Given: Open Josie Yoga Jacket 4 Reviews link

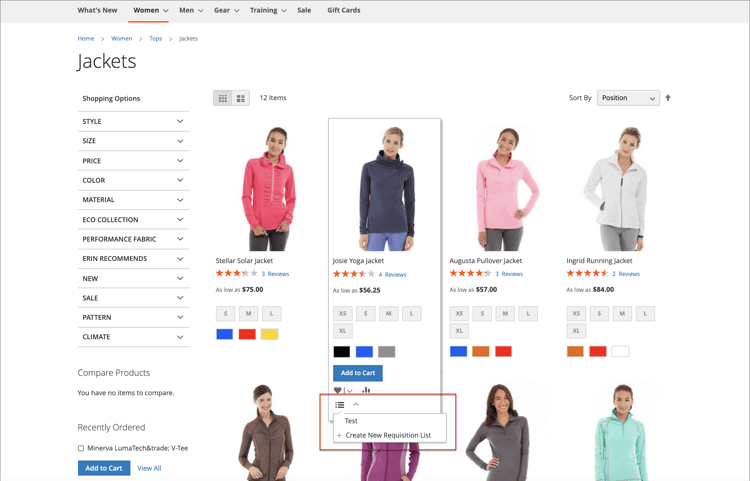Looking at the screenshot, I should 392,274.
